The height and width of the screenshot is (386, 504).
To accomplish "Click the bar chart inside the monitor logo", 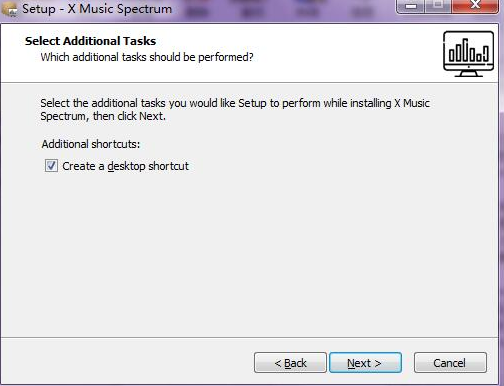I will pyautogui.click(x=469, y=51).
